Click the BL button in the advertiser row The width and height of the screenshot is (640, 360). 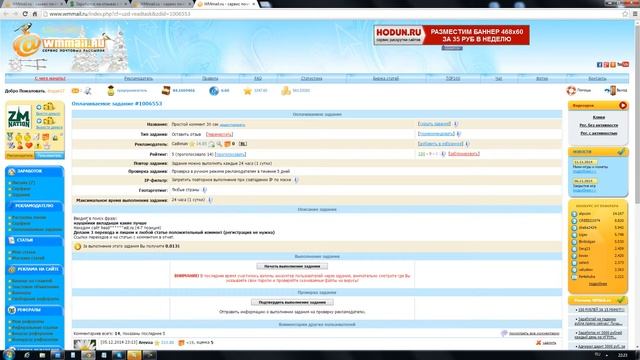243,144
